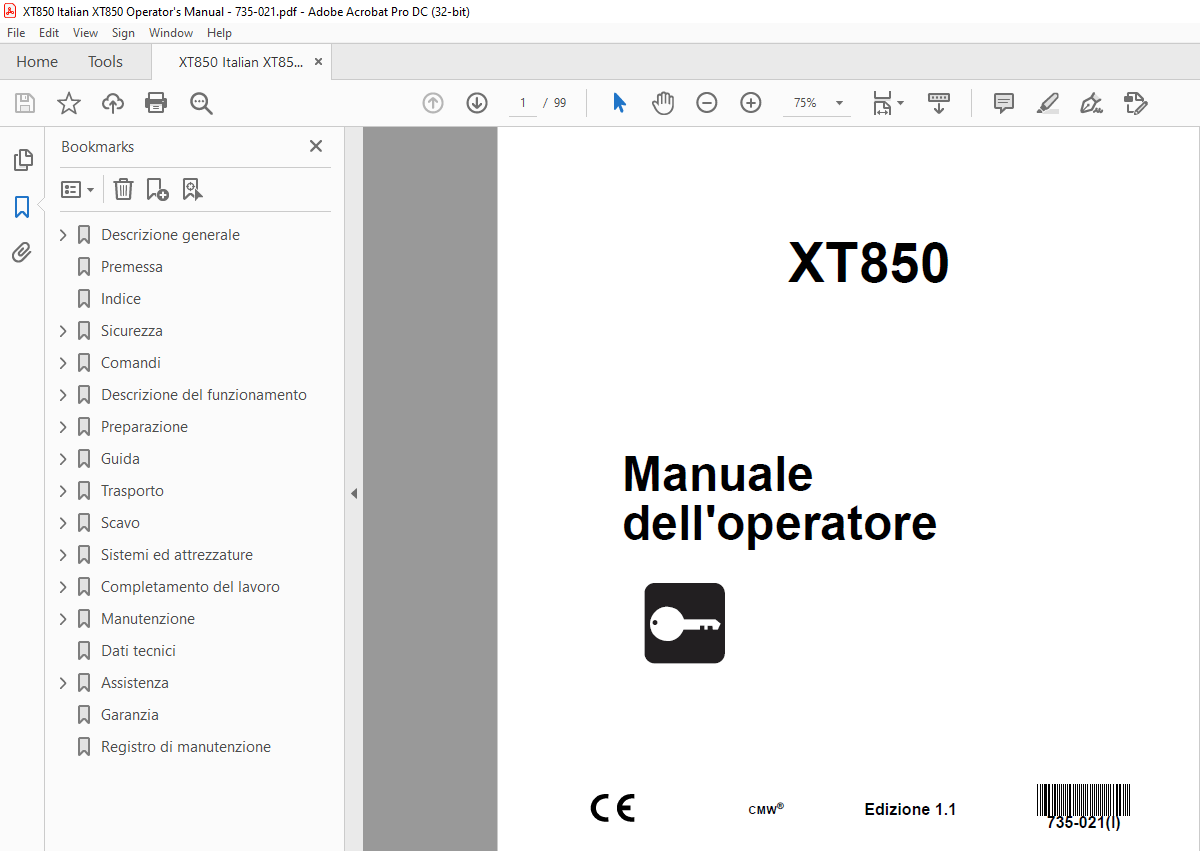Zoom in with plus button
This screenshot has width=1200, height=851.
tap(751, 103)
